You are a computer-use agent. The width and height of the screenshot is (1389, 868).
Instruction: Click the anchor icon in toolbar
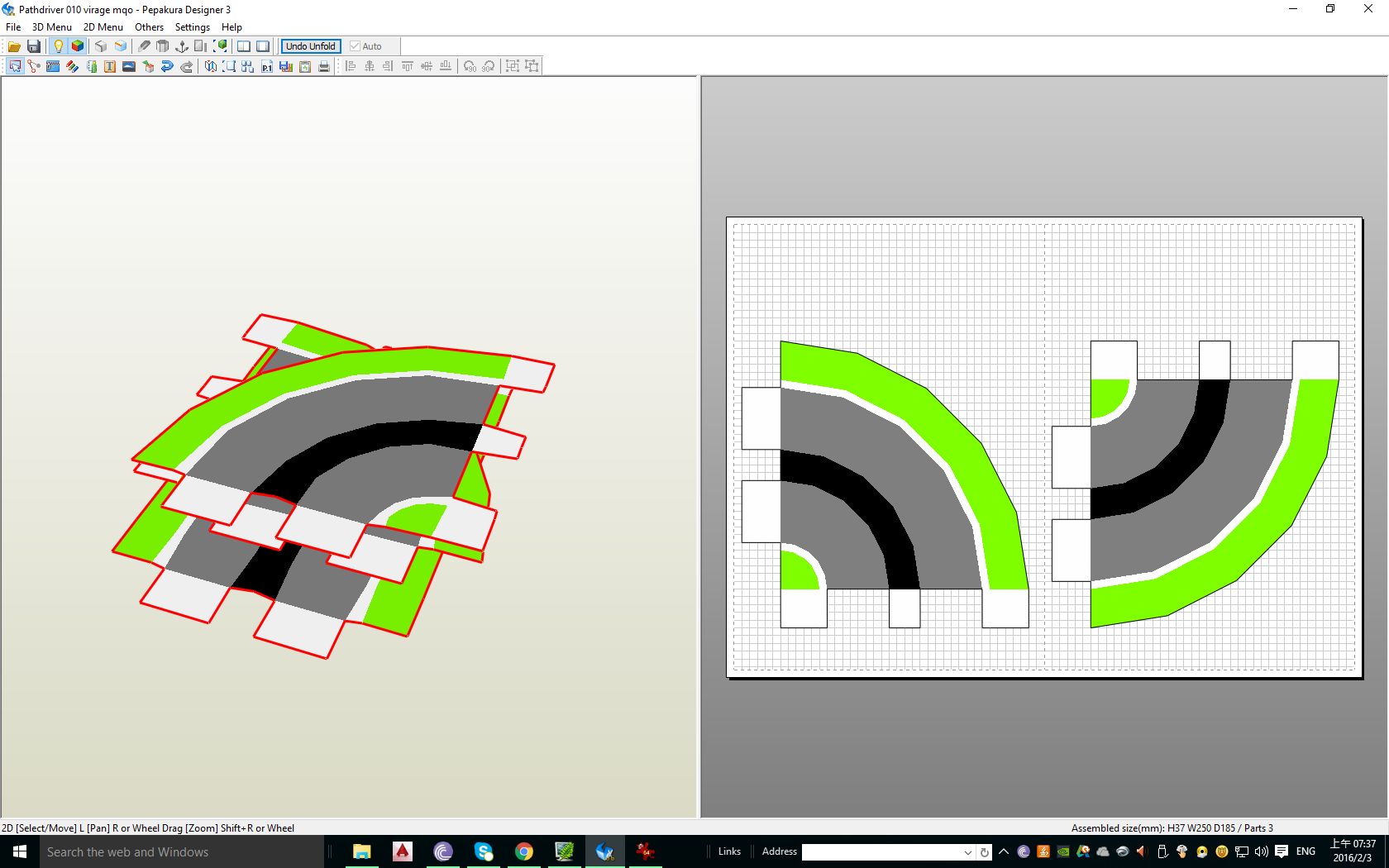pos(182,46)
